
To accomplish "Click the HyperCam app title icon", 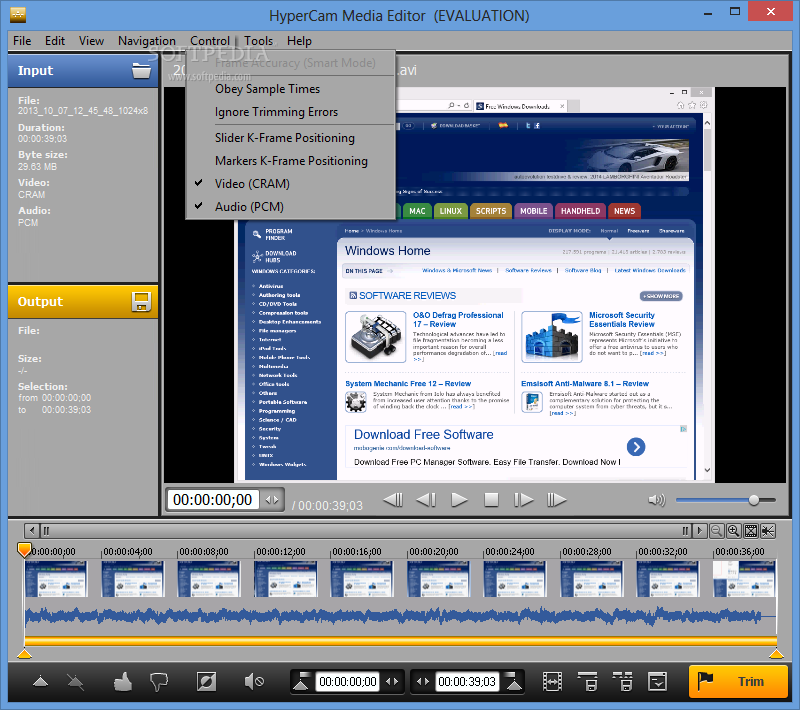I will 18,15.
